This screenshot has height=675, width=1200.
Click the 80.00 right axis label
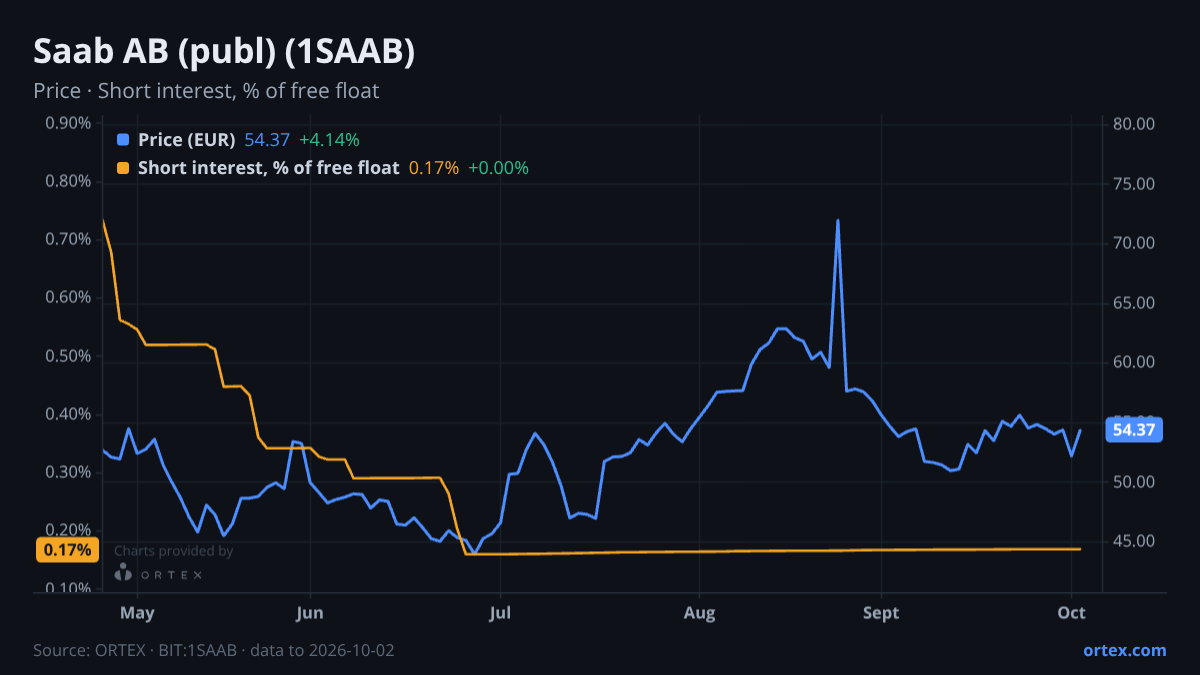1134,124
